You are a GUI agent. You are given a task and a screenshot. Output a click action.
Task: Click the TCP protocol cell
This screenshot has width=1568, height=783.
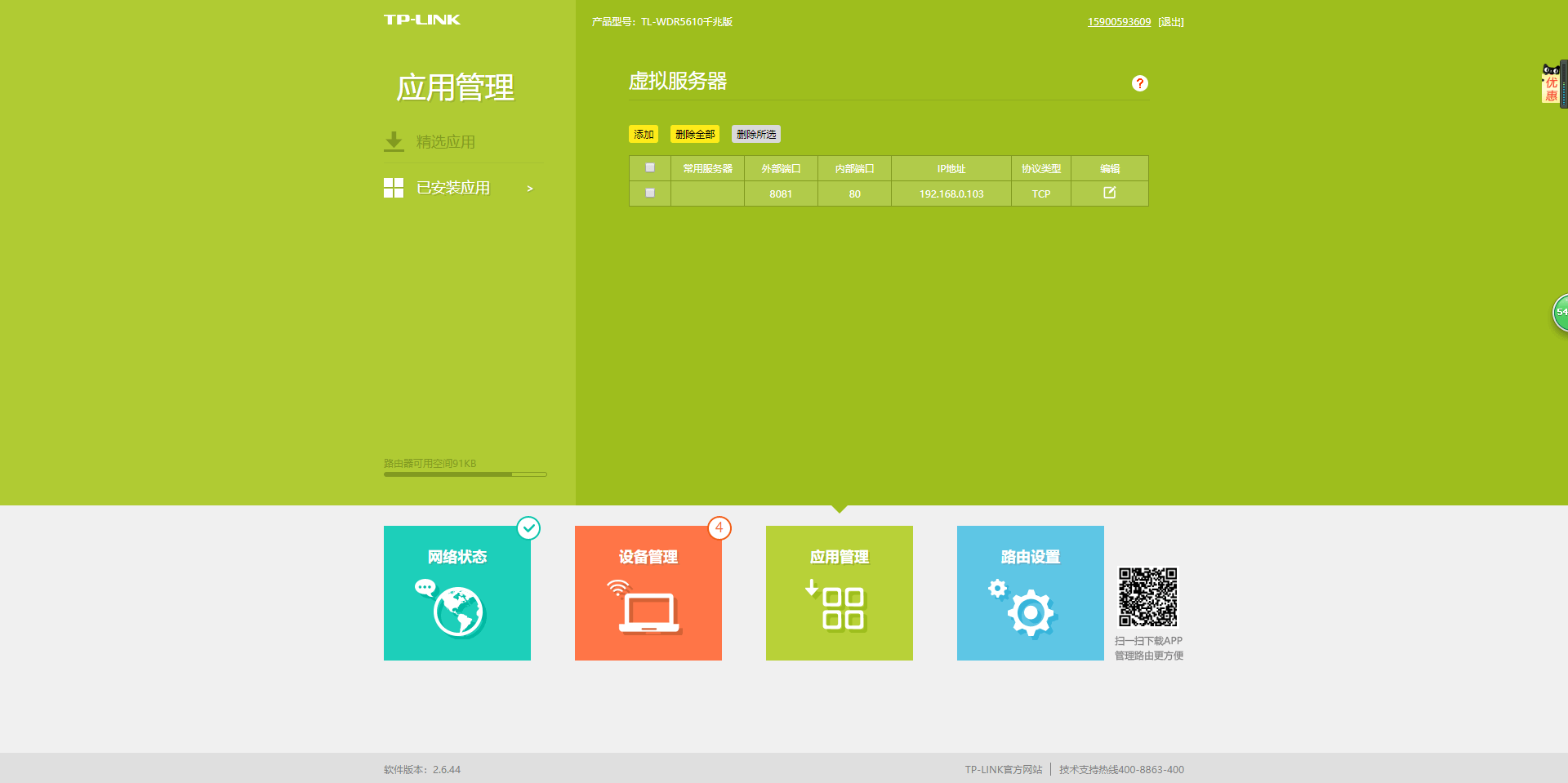(1041, 194)
